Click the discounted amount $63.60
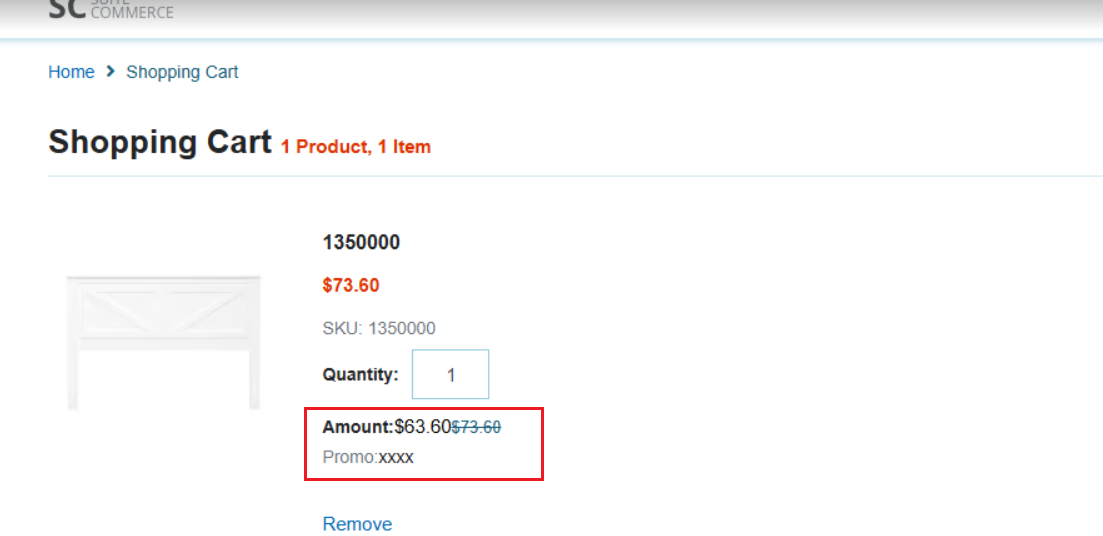Image resolution: width=1103 pixels, height=536 pixels. click(422, 427)
